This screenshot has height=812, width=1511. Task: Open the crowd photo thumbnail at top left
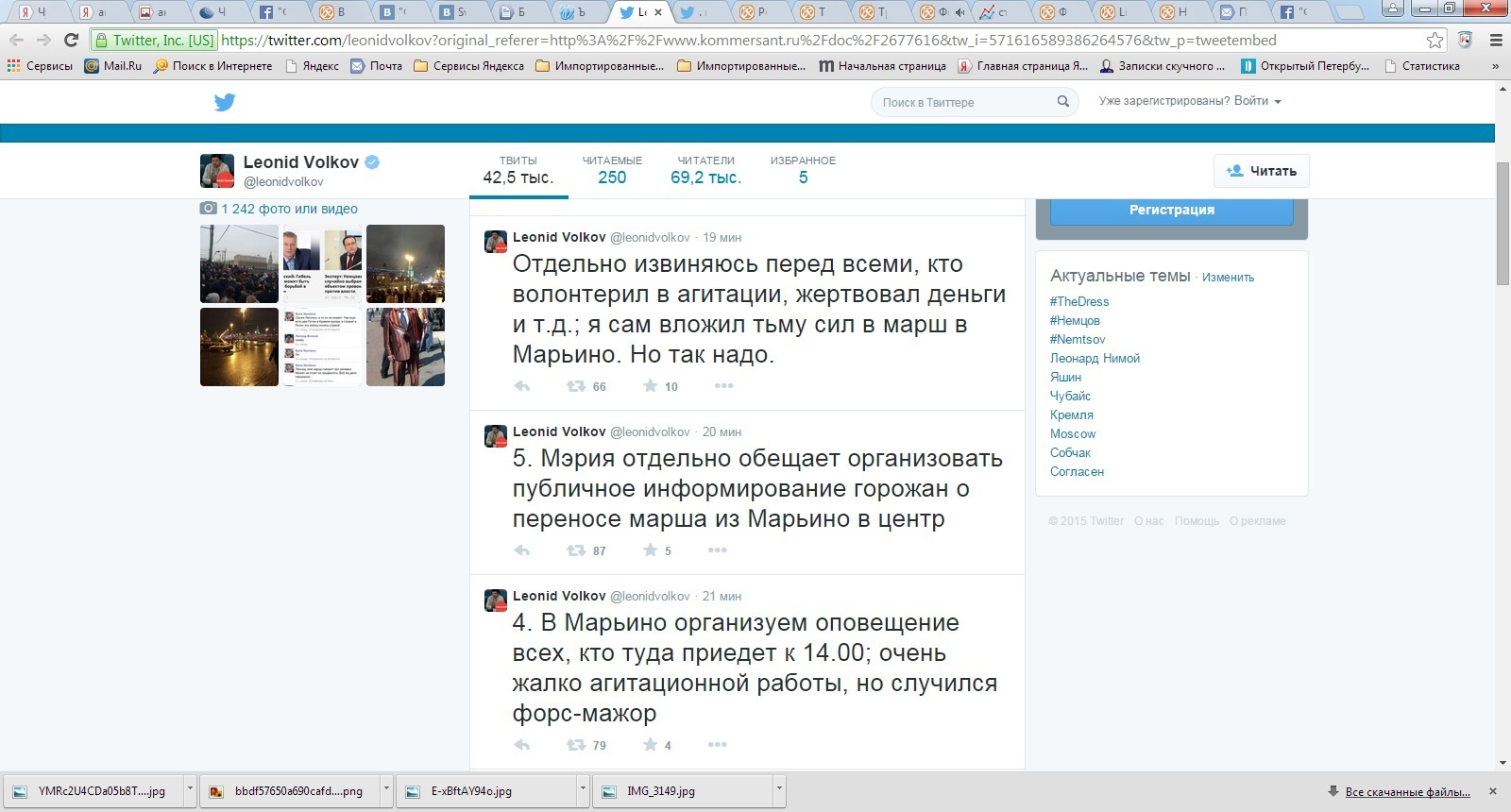239,263
